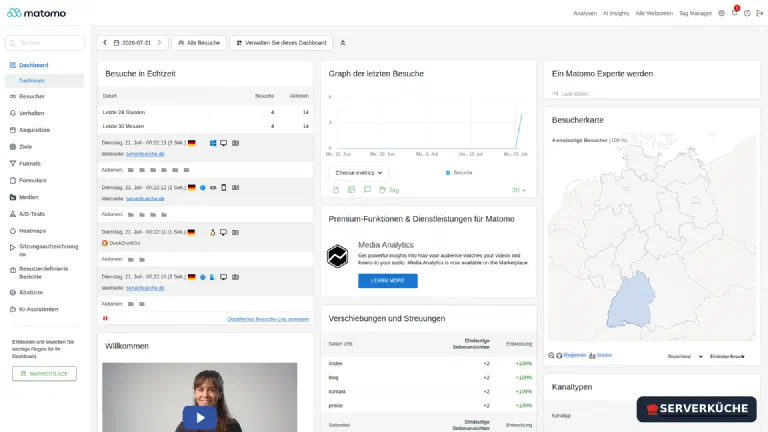The width and height of the screenshot is (768, 432).
Task: Open Alle Besuche segment selector
Action: coord(199,43)
